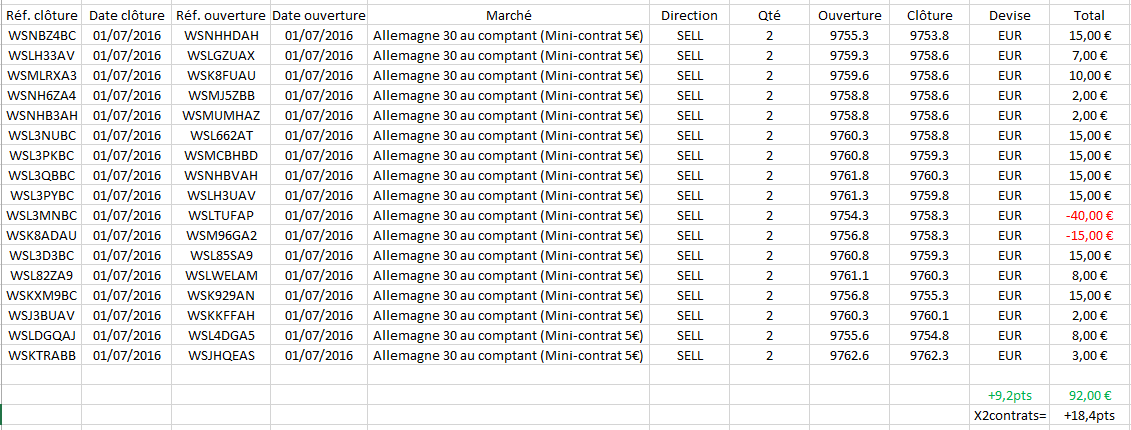Viewport: 1131px width, 430px height.
Task: Select the "Direction" header cell
Action: coord(689,16)
